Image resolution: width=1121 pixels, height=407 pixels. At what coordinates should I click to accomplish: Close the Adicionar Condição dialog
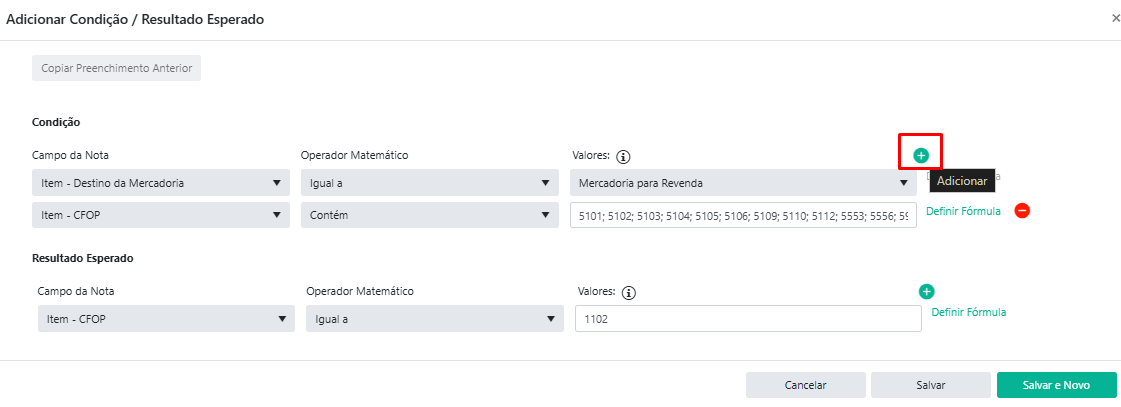tap(1115, 18)
